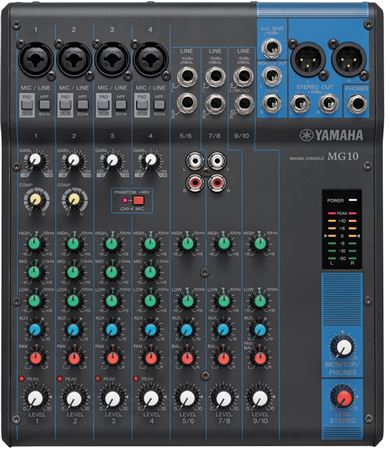Click the channel 4 XLR combo input jack
The image size is (390, 450).
[151, 60]
